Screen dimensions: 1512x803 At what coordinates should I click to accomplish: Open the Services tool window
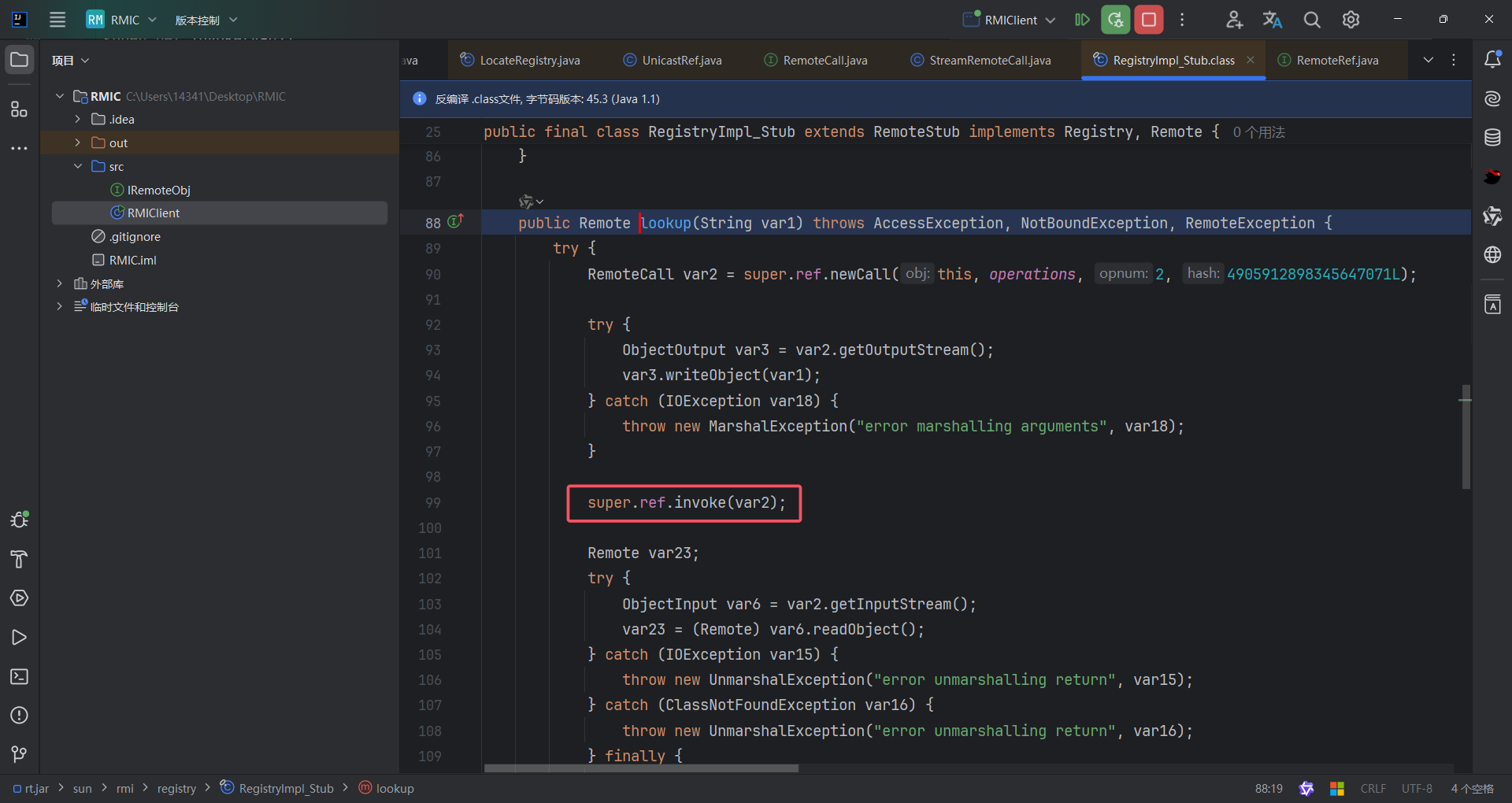(20, 598)
